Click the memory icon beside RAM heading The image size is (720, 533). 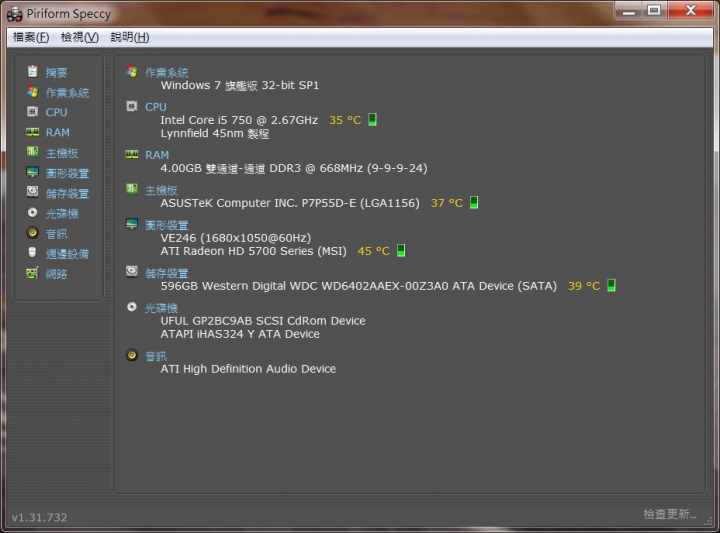[x=132, y=154]
